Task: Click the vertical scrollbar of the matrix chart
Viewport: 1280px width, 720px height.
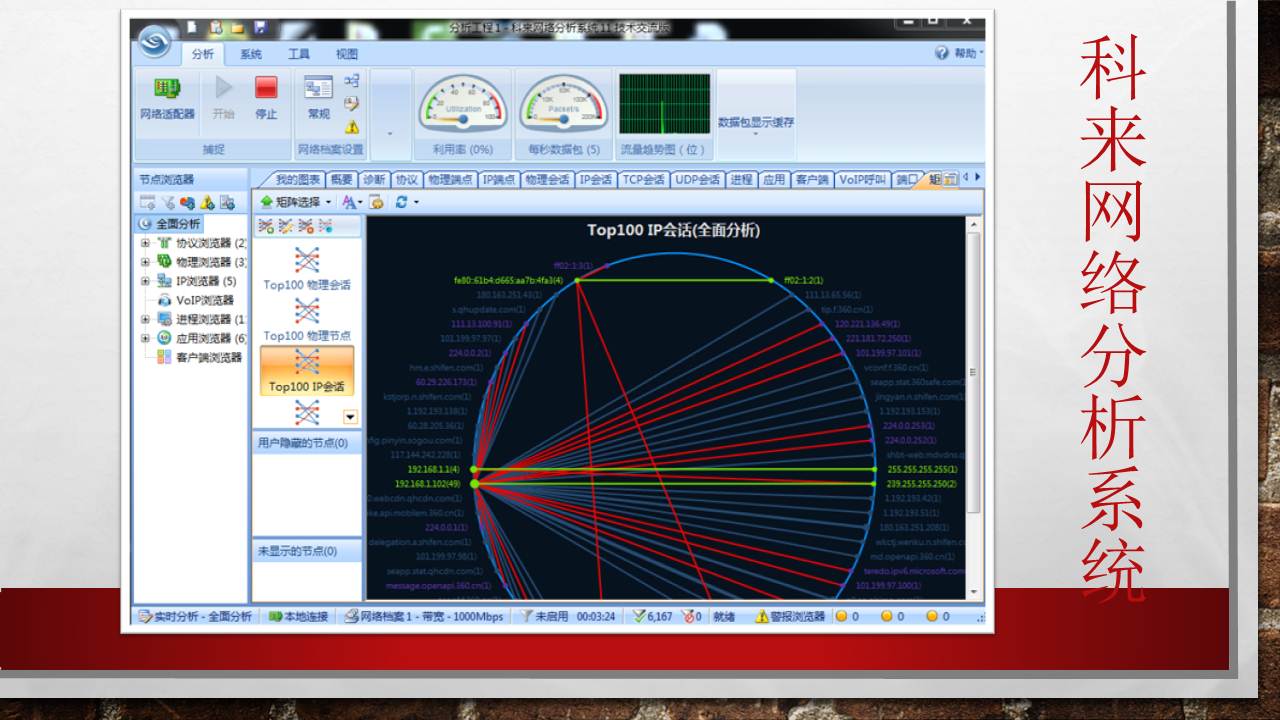Action: [x=974, y=400]
